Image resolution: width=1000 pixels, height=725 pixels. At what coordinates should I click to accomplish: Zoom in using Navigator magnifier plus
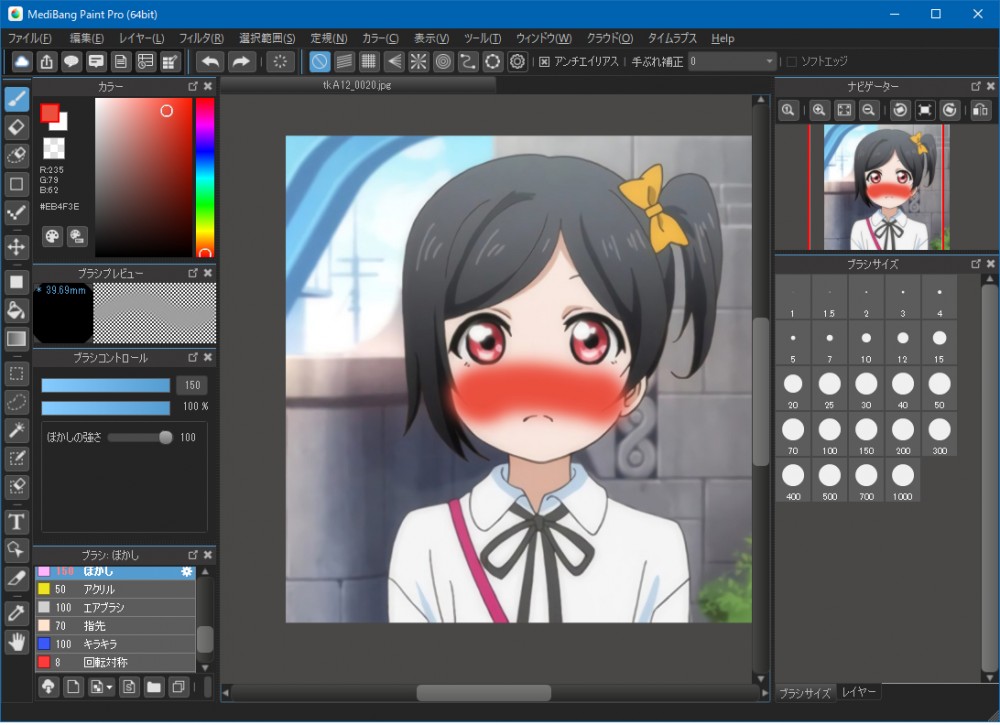click(x=820, y=110)
